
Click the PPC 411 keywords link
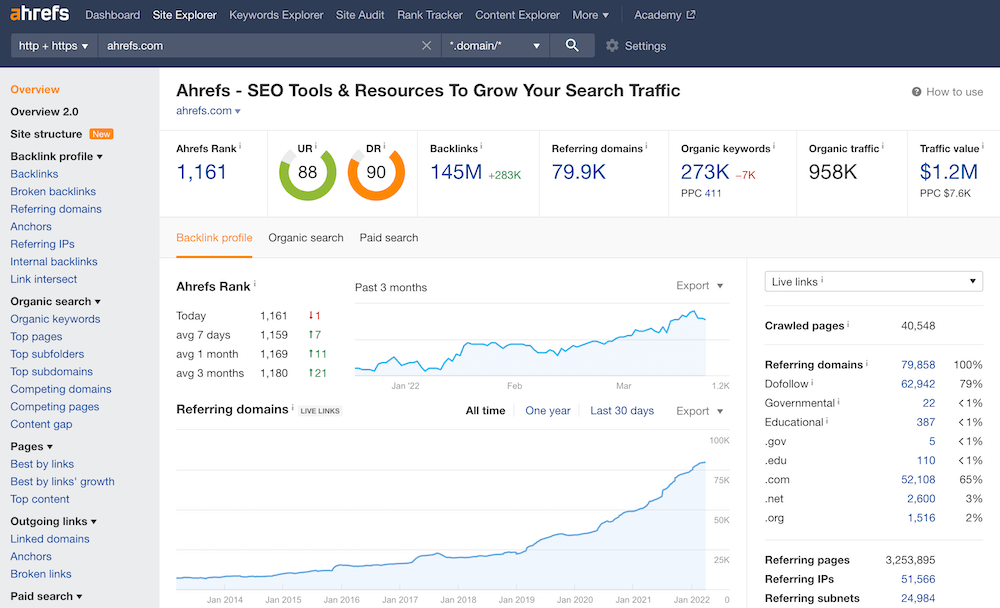coord(713,193)
